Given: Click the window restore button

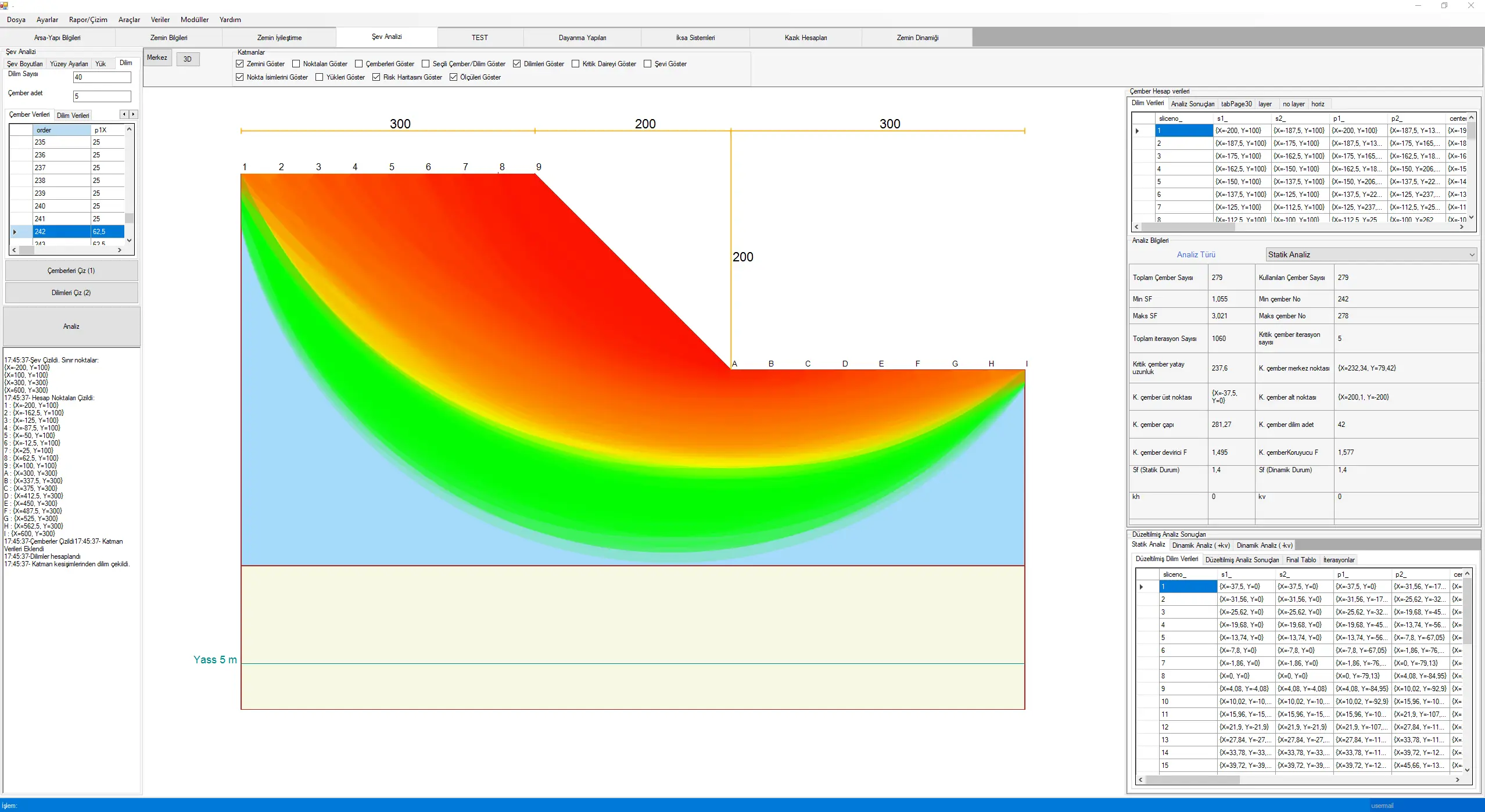Looking at the screenshot, I should [1444, 6].
